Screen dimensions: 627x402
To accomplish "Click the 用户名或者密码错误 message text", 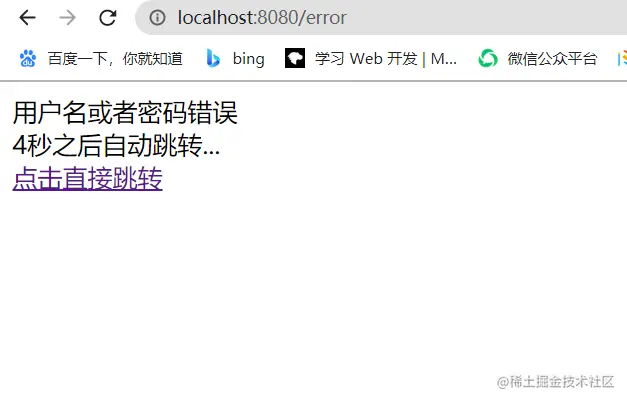I will point(125,113).
